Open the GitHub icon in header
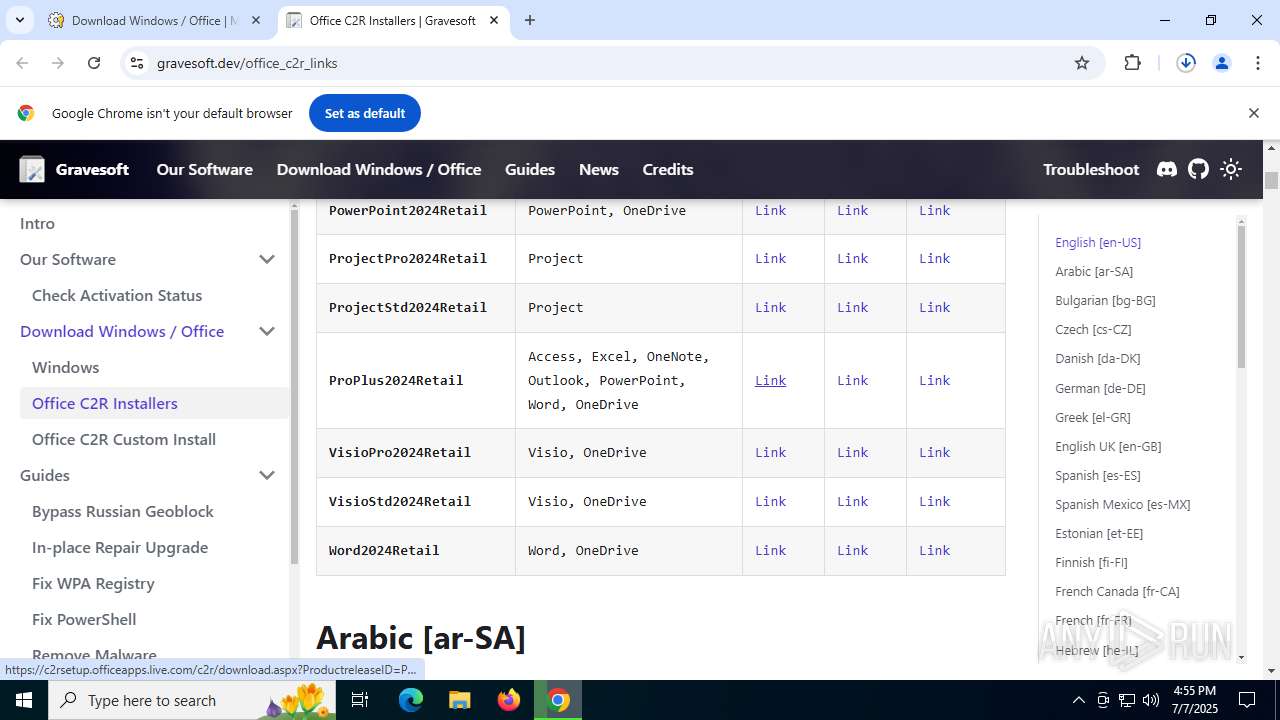The height and width of the screenshot is (720, 1280). pos(1198,169)
